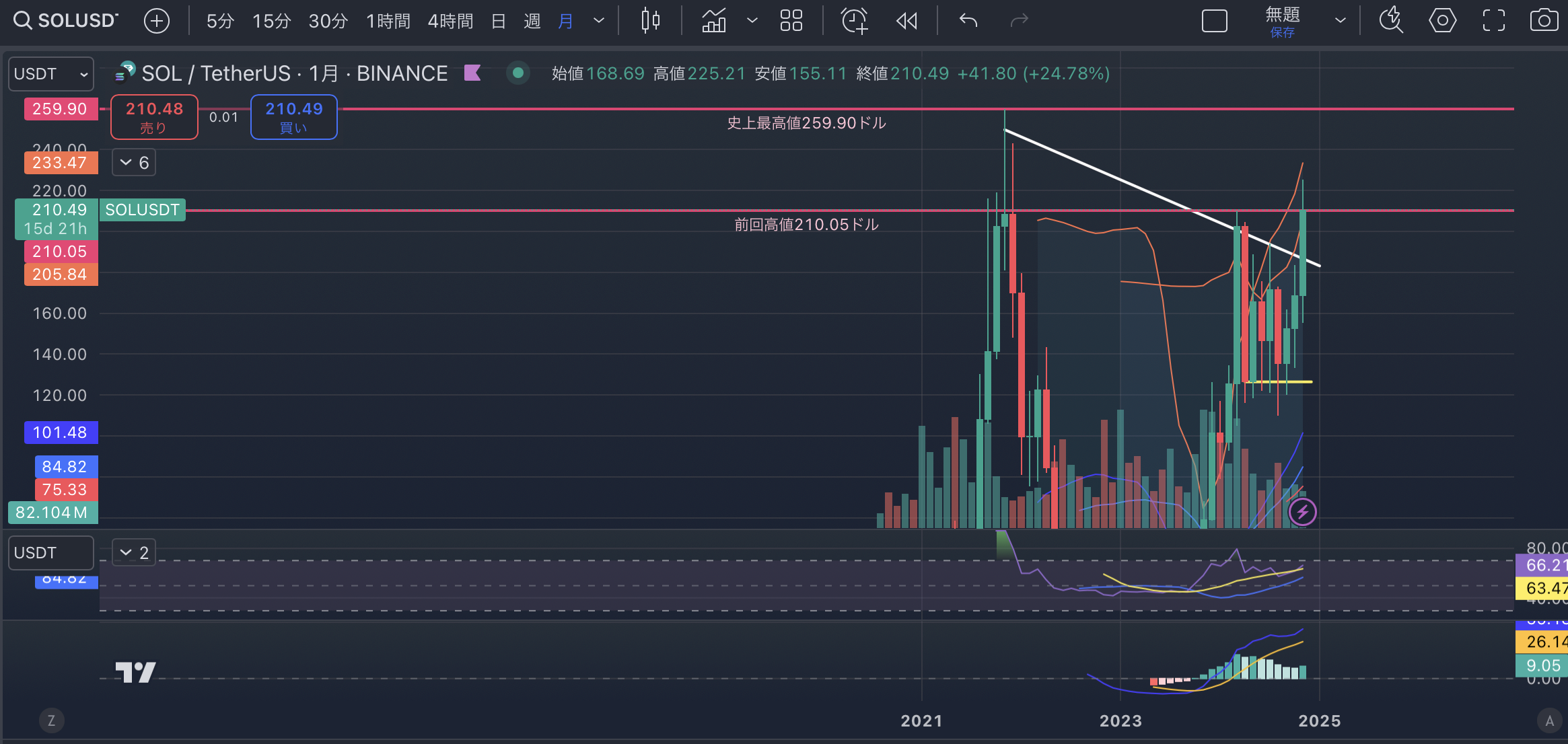The image size is (1568, 744).
Task: Open symbol search for SOLUSD
Action: (x=65, y=20)
